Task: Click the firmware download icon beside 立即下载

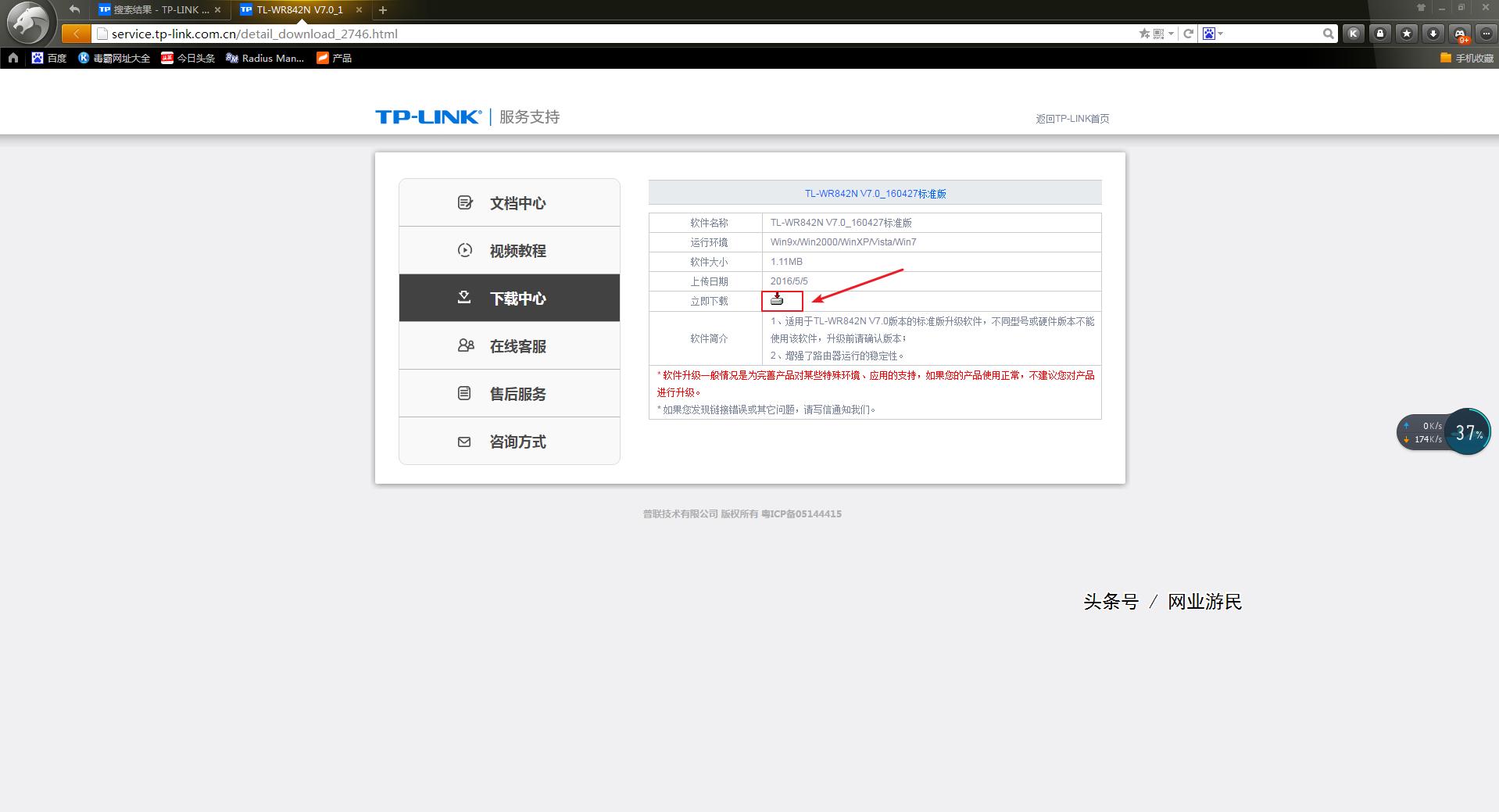Action: [x=777, y=300]
